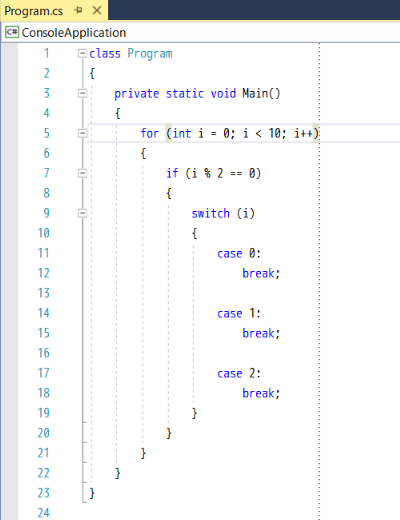
Task: Pin the Program.cs tab
Action: [x=78, y=10]
